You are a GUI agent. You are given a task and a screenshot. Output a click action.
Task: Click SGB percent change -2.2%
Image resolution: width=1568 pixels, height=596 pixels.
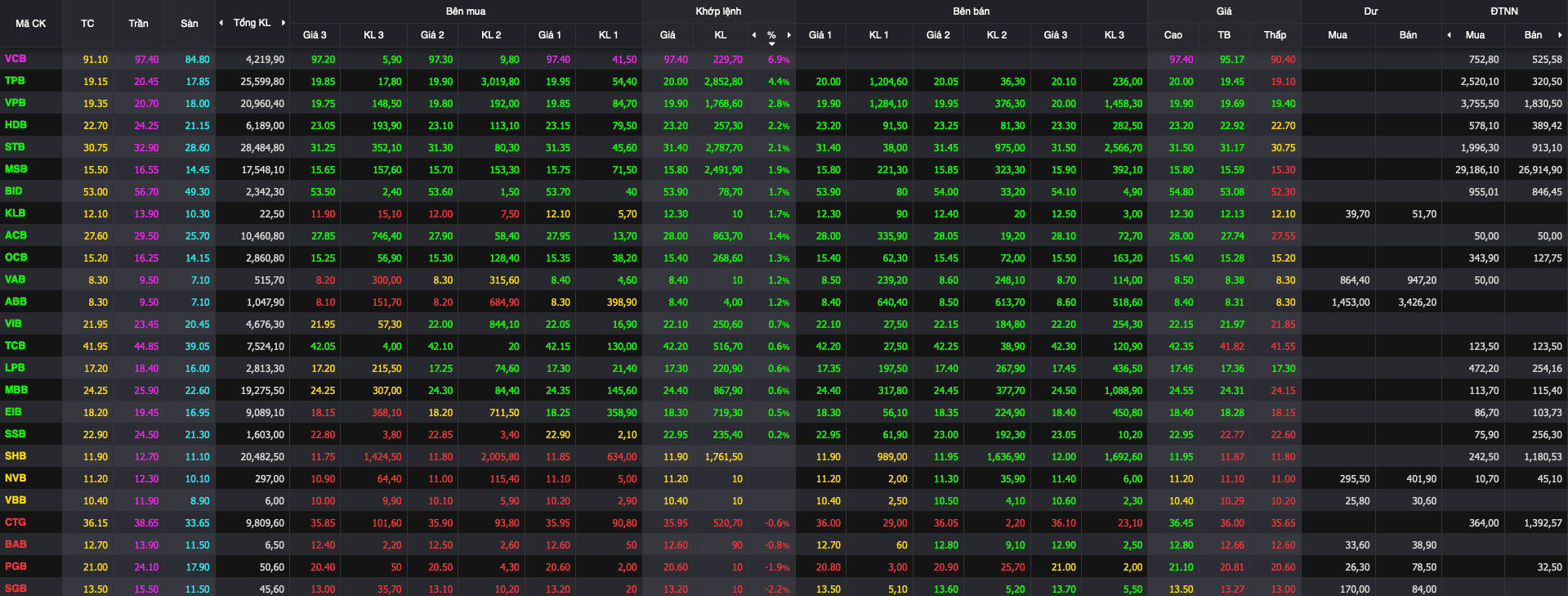pyautogui.click(x=777, y=589)
